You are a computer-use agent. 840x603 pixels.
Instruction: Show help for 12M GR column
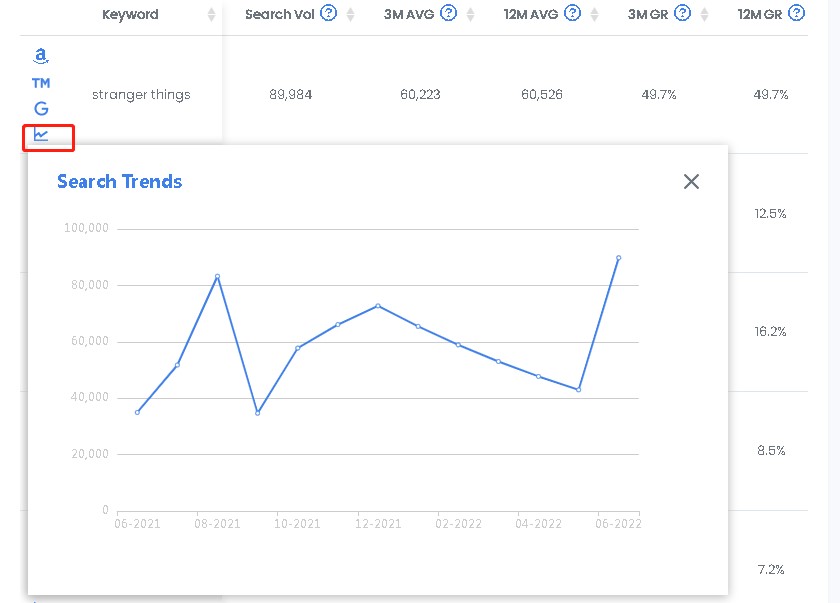click(x=797, y=13)
